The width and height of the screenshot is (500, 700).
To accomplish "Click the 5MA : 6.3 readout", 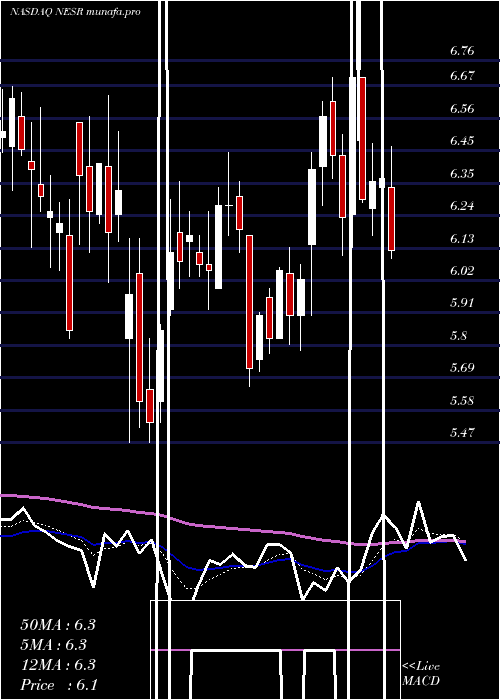I will click(54, 645).
